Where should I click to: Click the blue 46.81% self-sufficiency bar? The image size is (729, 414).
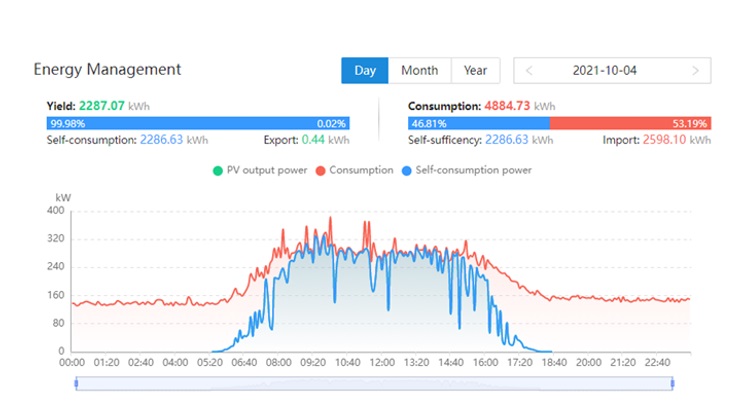point(479,123)
